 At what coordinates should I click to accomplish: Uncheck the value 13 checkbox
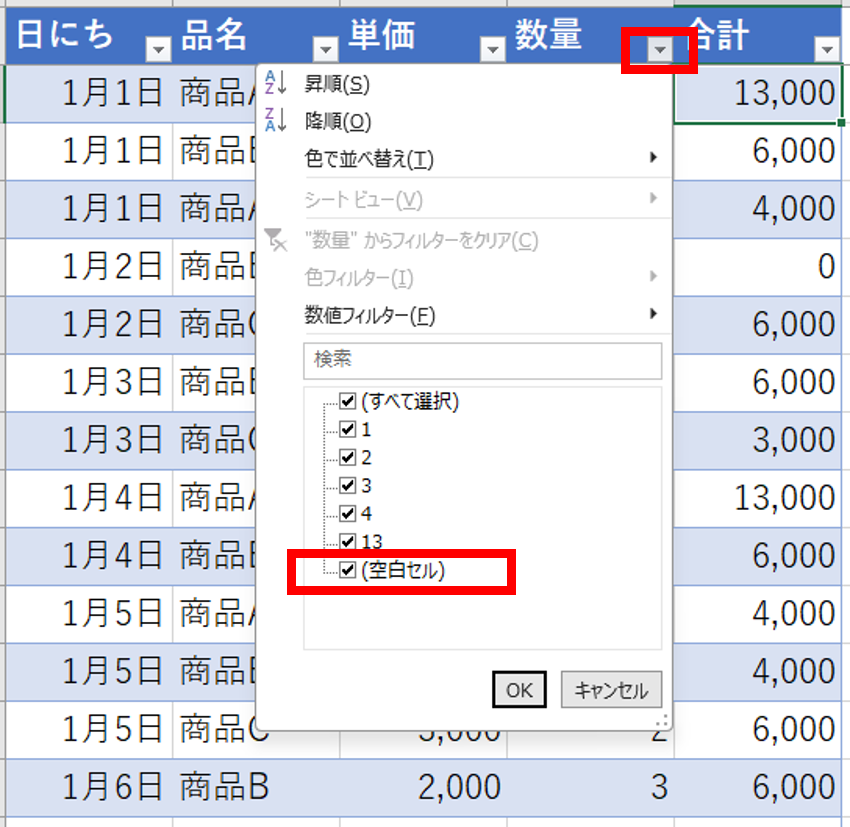tap(348, 542)
